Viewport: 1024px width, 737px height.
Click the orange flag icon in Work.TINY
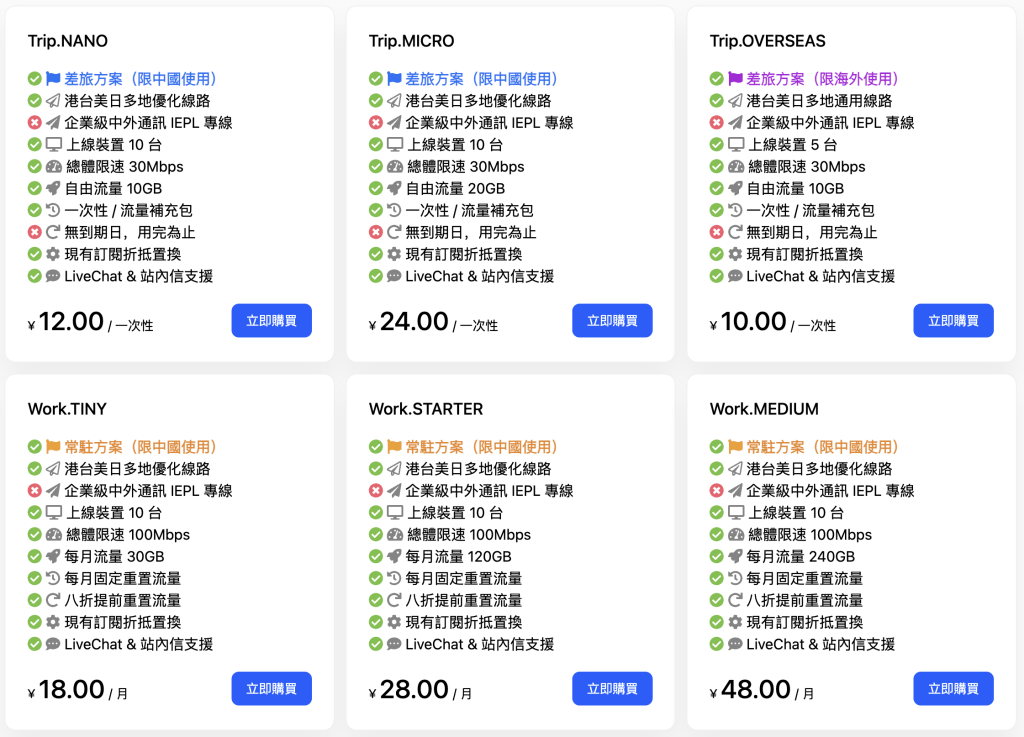(53, 447)
